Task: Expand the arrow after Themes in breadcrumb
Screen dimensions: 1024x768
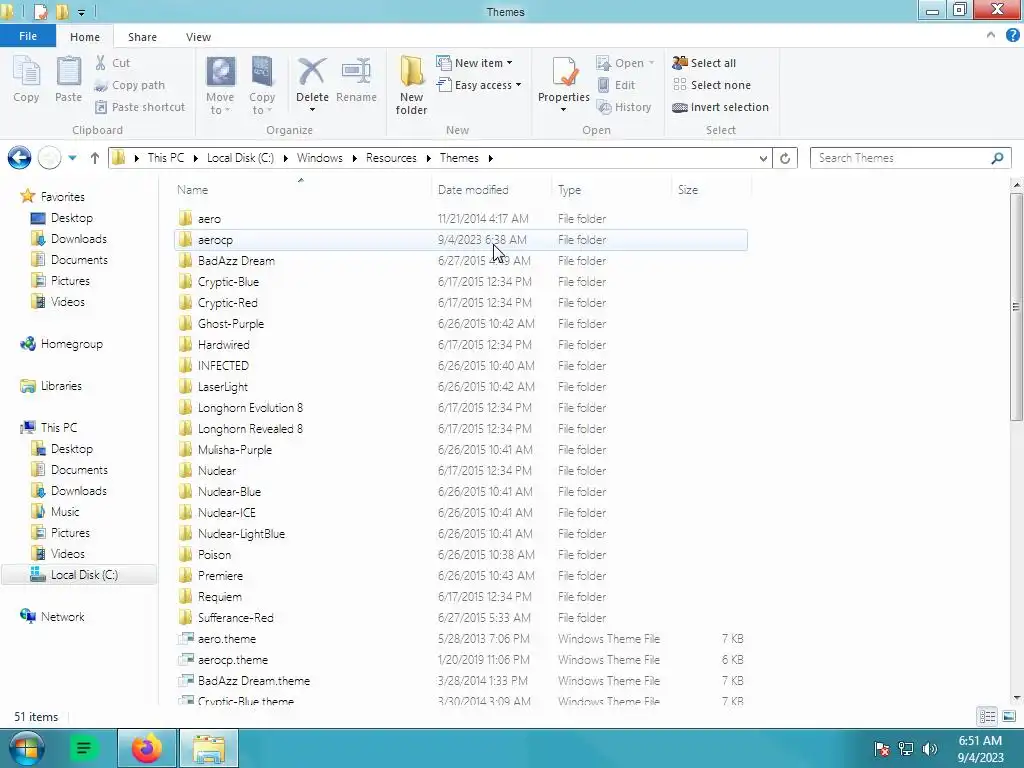Action: pyautogui.click(x=490, y=158)
